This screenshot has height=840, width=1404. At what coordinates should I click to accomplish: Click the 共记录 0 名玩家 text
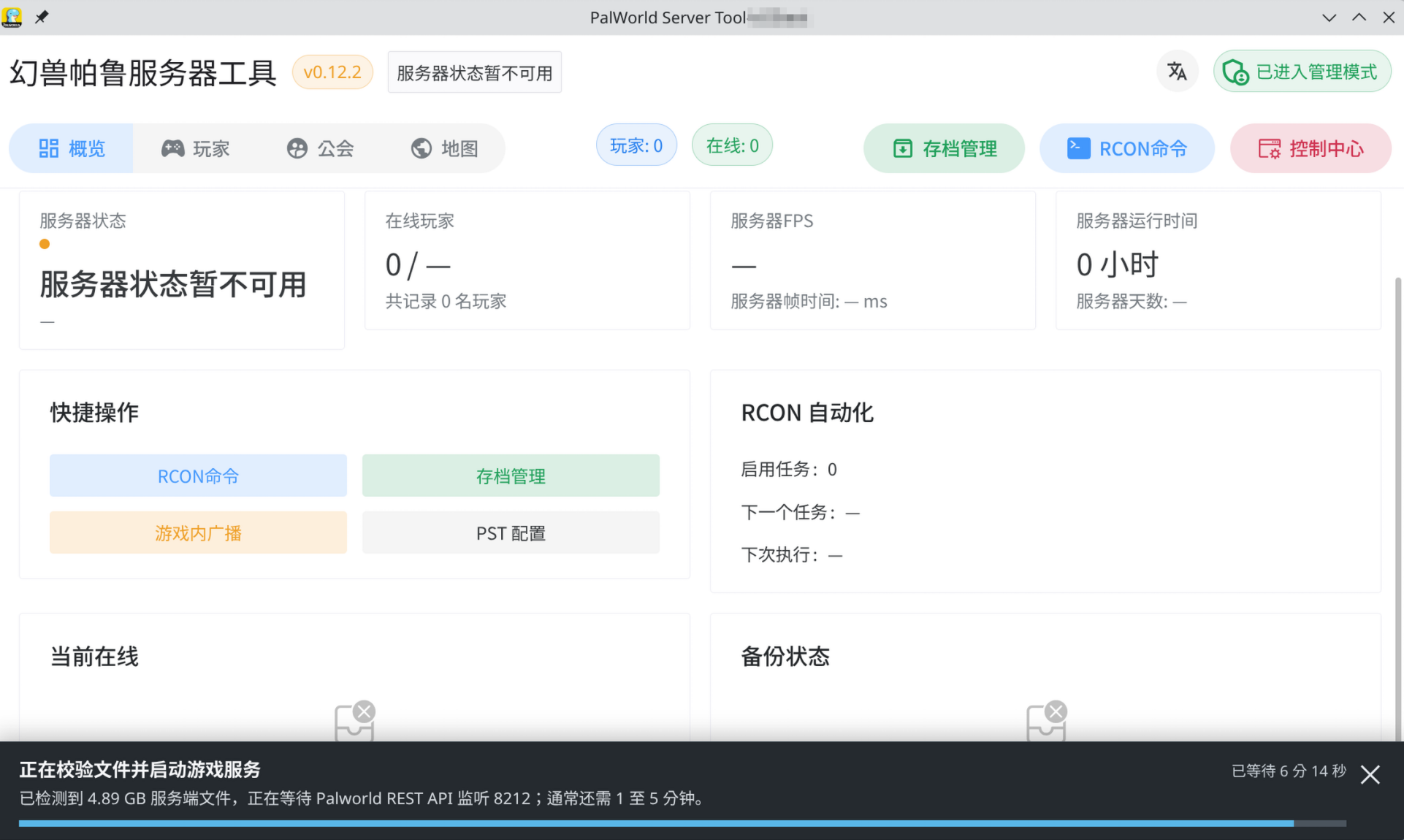(446, 301)
